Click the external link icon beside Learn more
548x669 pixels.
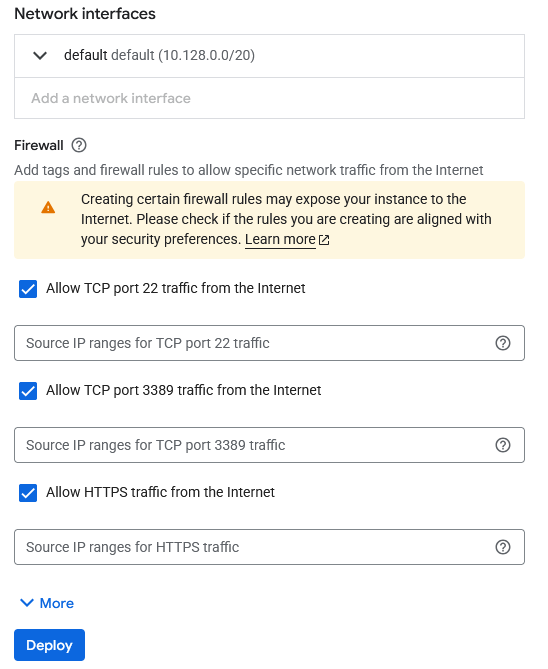pyautogui.click(x=324, y=240)
